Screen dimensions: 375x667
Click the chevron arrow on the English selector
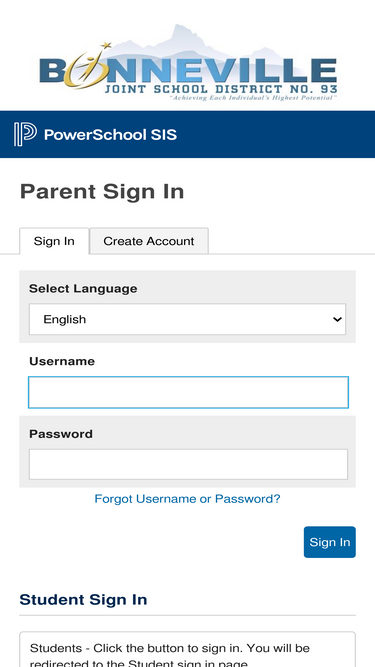(x=337, y=319)
